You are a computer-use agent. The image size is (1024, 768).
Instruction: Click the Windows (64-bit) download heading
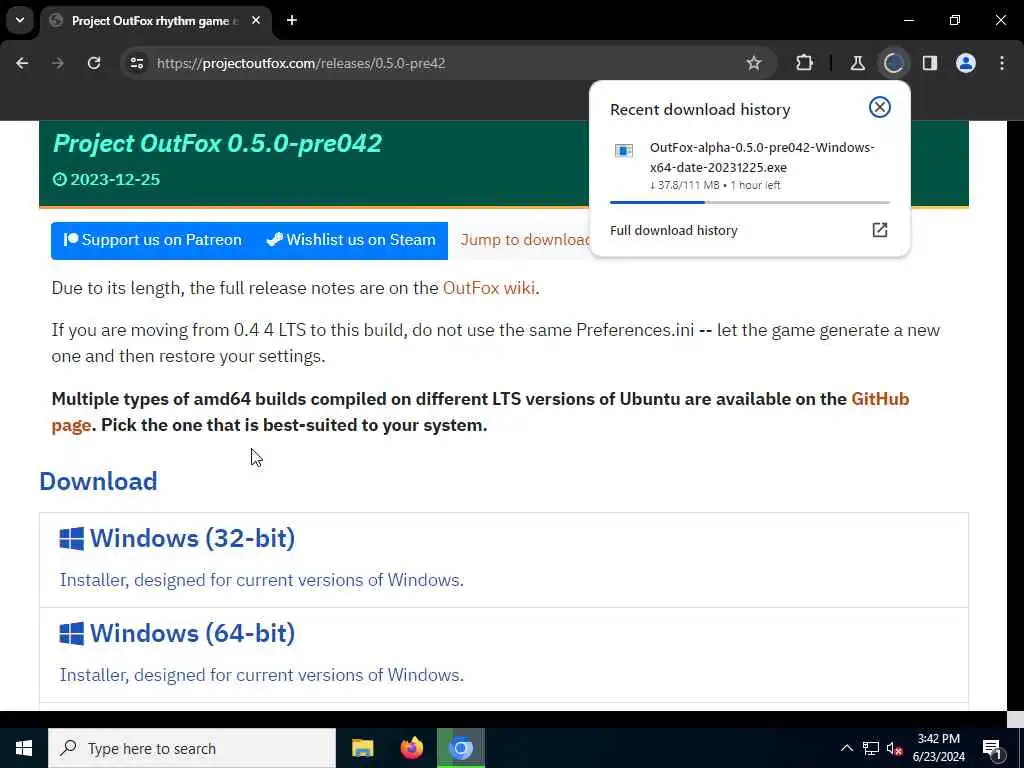click(x=193, y=633)
